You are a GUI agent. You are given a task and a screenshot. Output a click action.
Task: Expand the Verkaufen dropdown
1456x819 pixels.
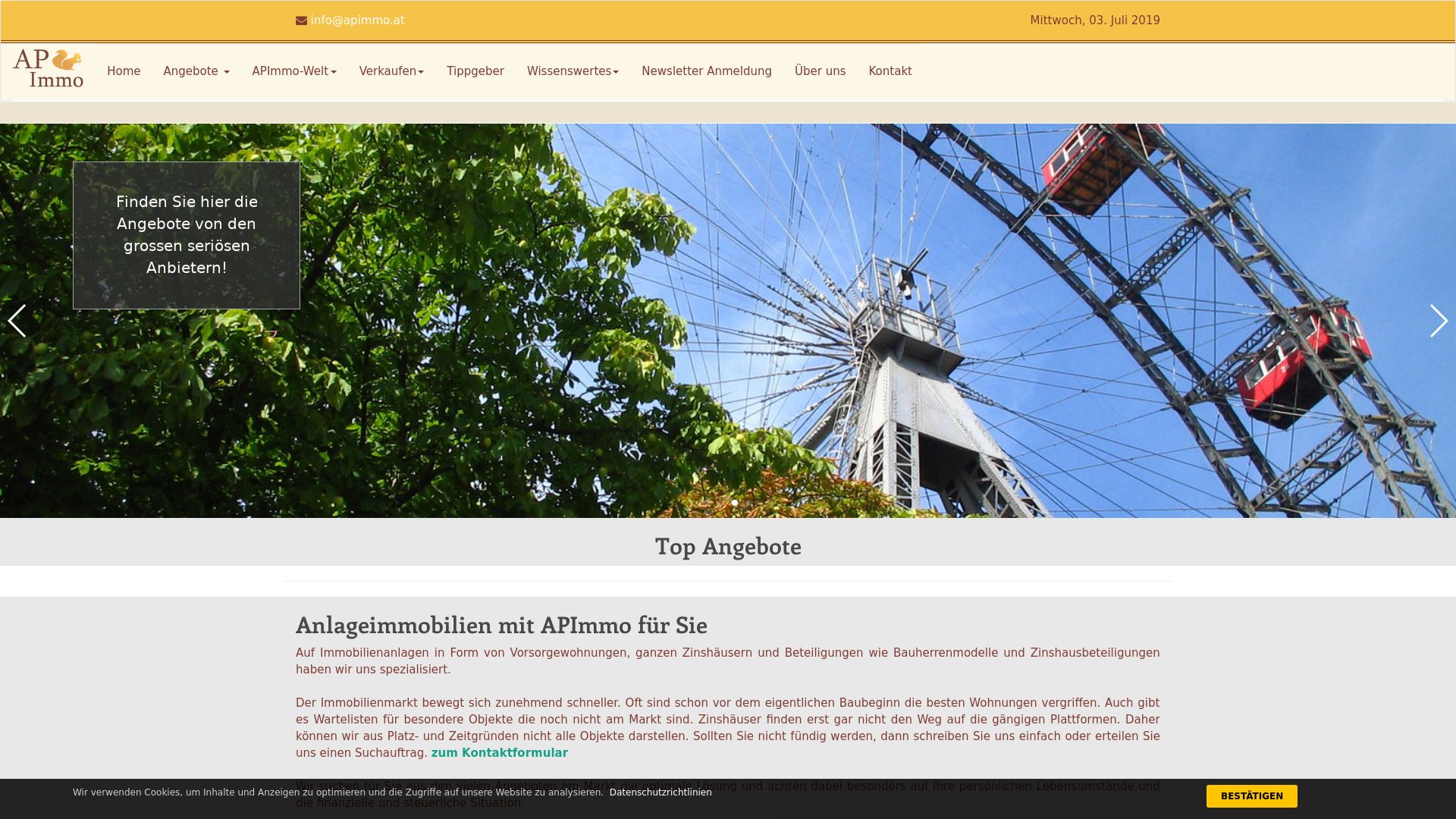(391, 71)
